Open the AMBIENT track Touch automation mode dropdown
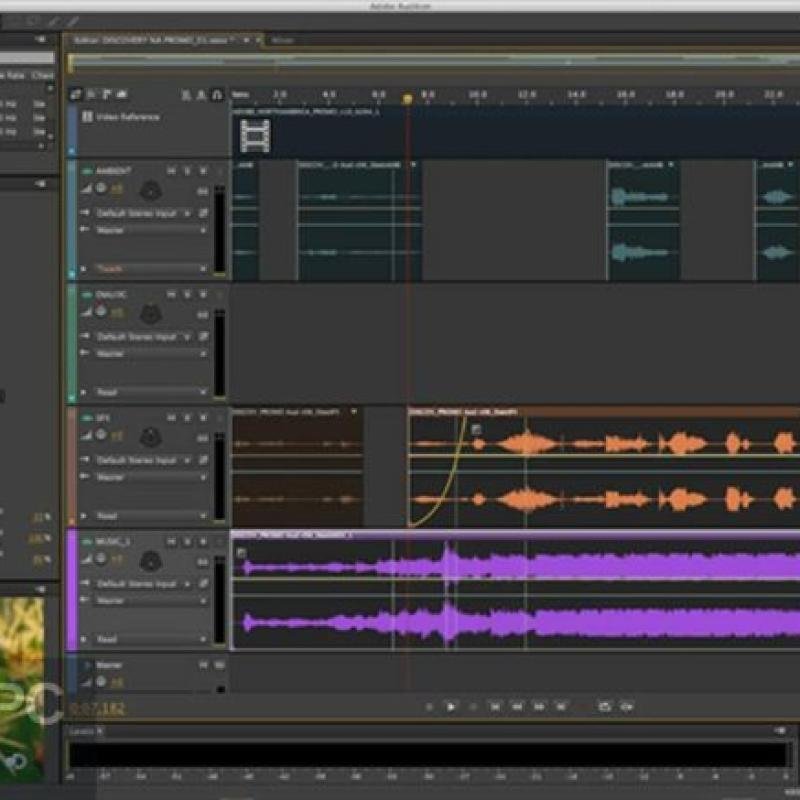Screen dimensions: 800x800 point(152,269)
